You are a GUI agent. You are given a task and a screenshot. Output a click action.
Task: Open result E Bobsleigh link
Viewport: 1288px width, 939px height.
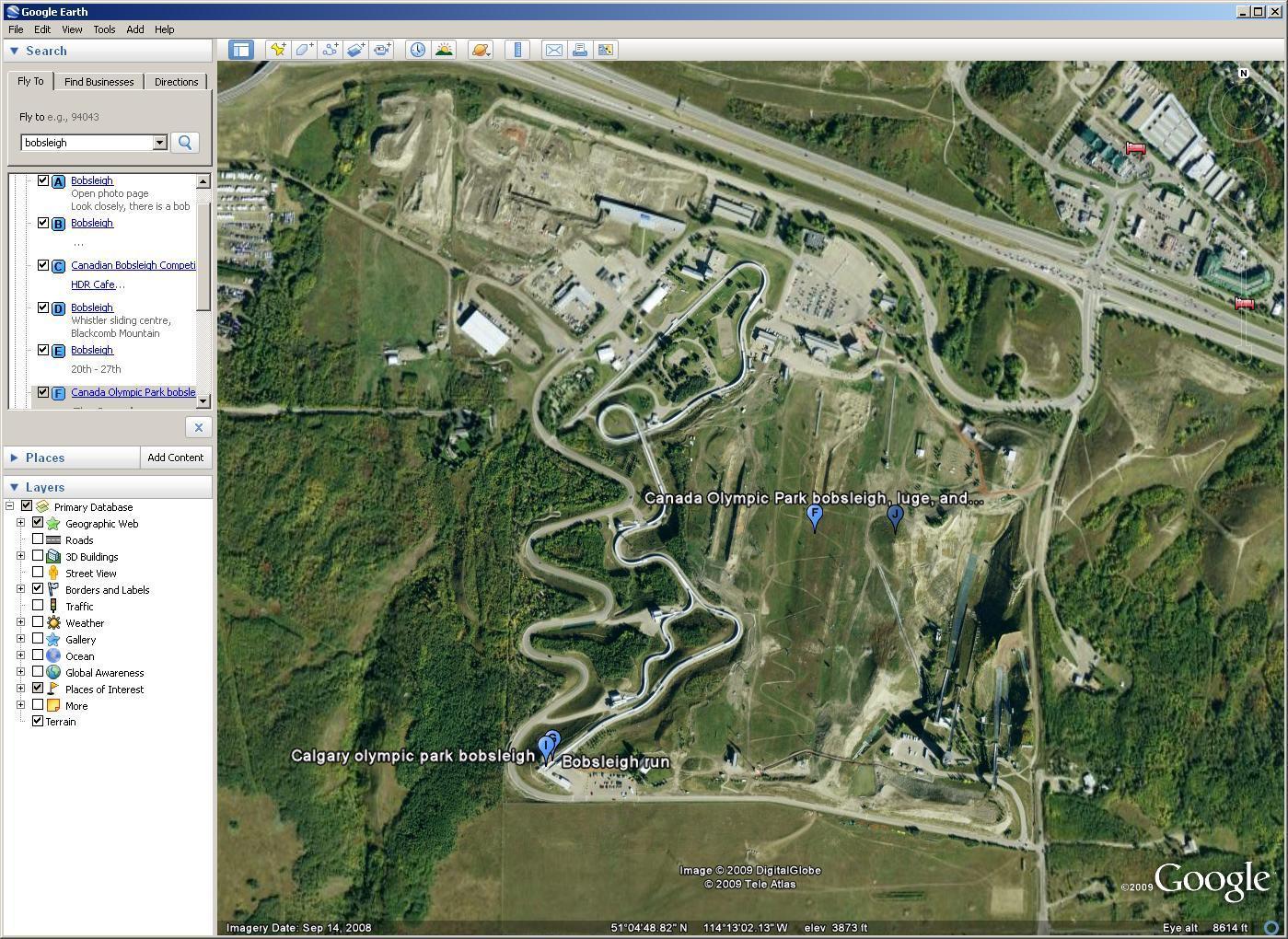point(92,350)
